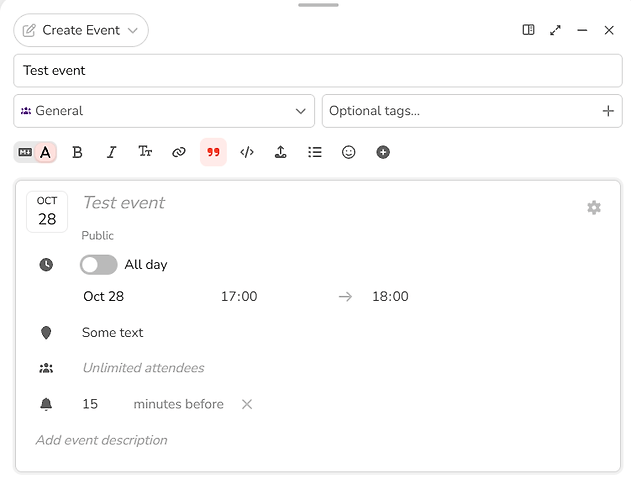The height and width of the screenshot is (500, 631).
Task: Open the text size heading tool
Action: tap(145, 152)
